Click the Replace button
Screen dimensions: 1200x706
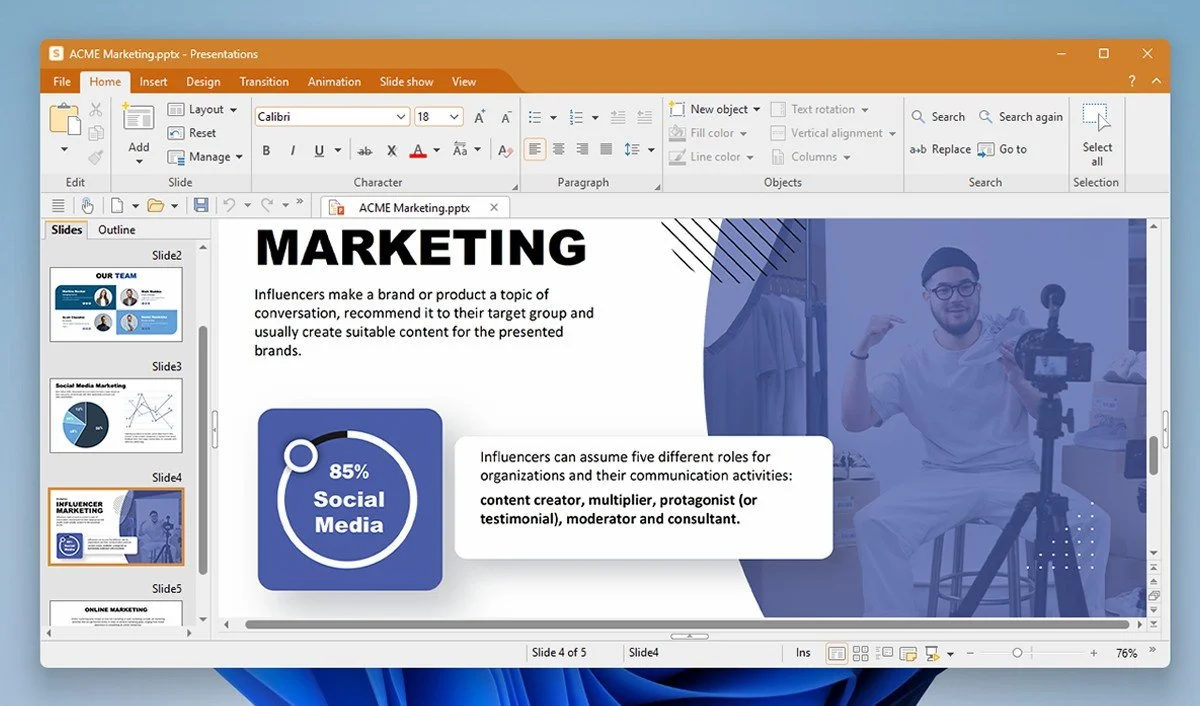coord(940,149)
